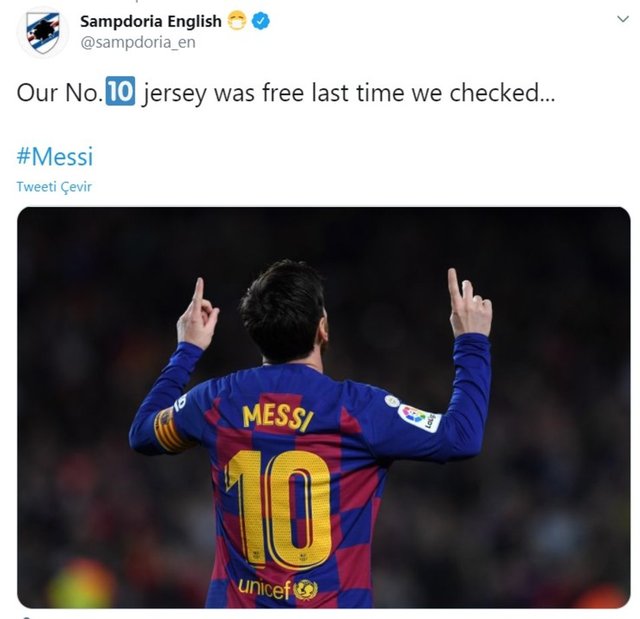The width and height of the screenshot is (640, 619).
Task: Click the blue keycap 10 emoji
Action: pyautogui.click(x=120, y=91)
